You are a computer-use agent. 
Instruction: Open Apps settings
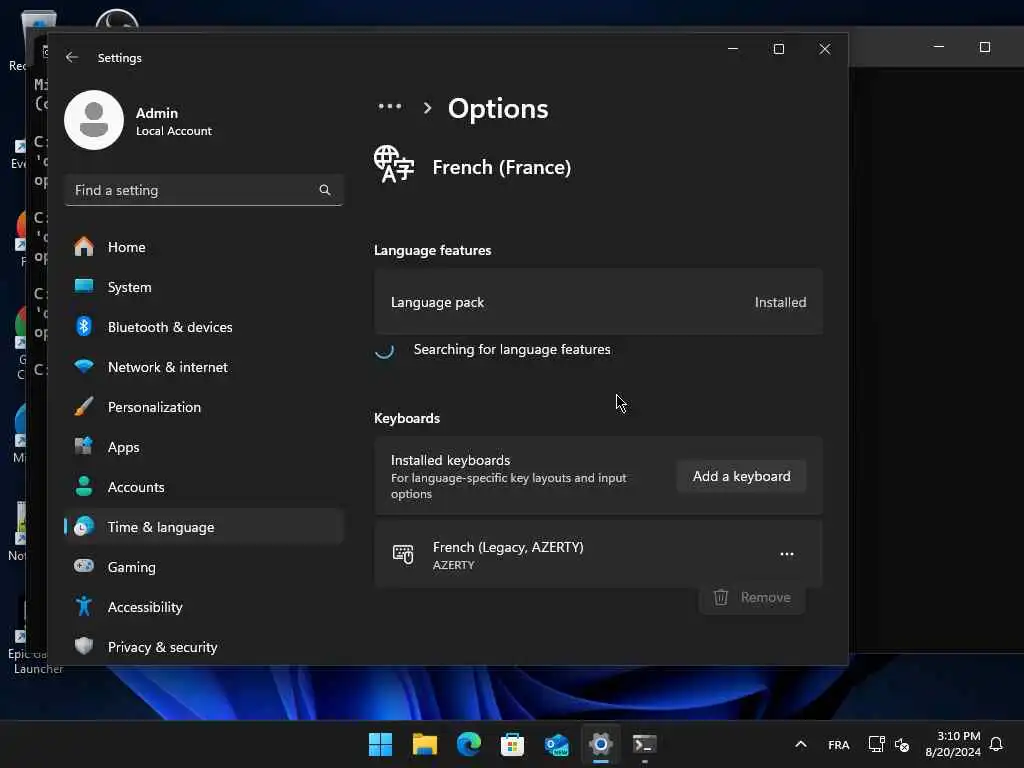coord(204,447)
